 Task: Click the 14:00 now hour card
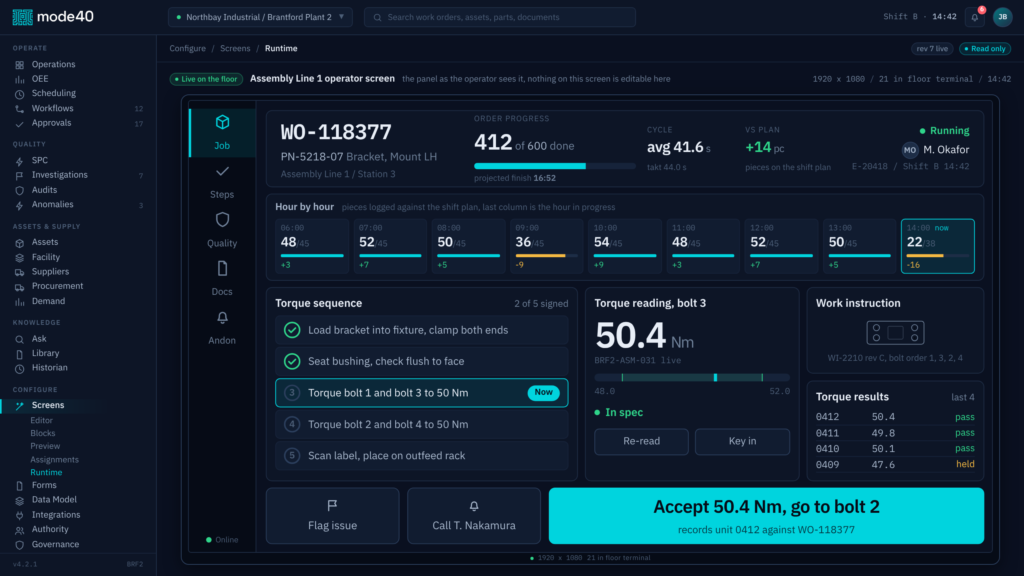[x=938, y=246]
